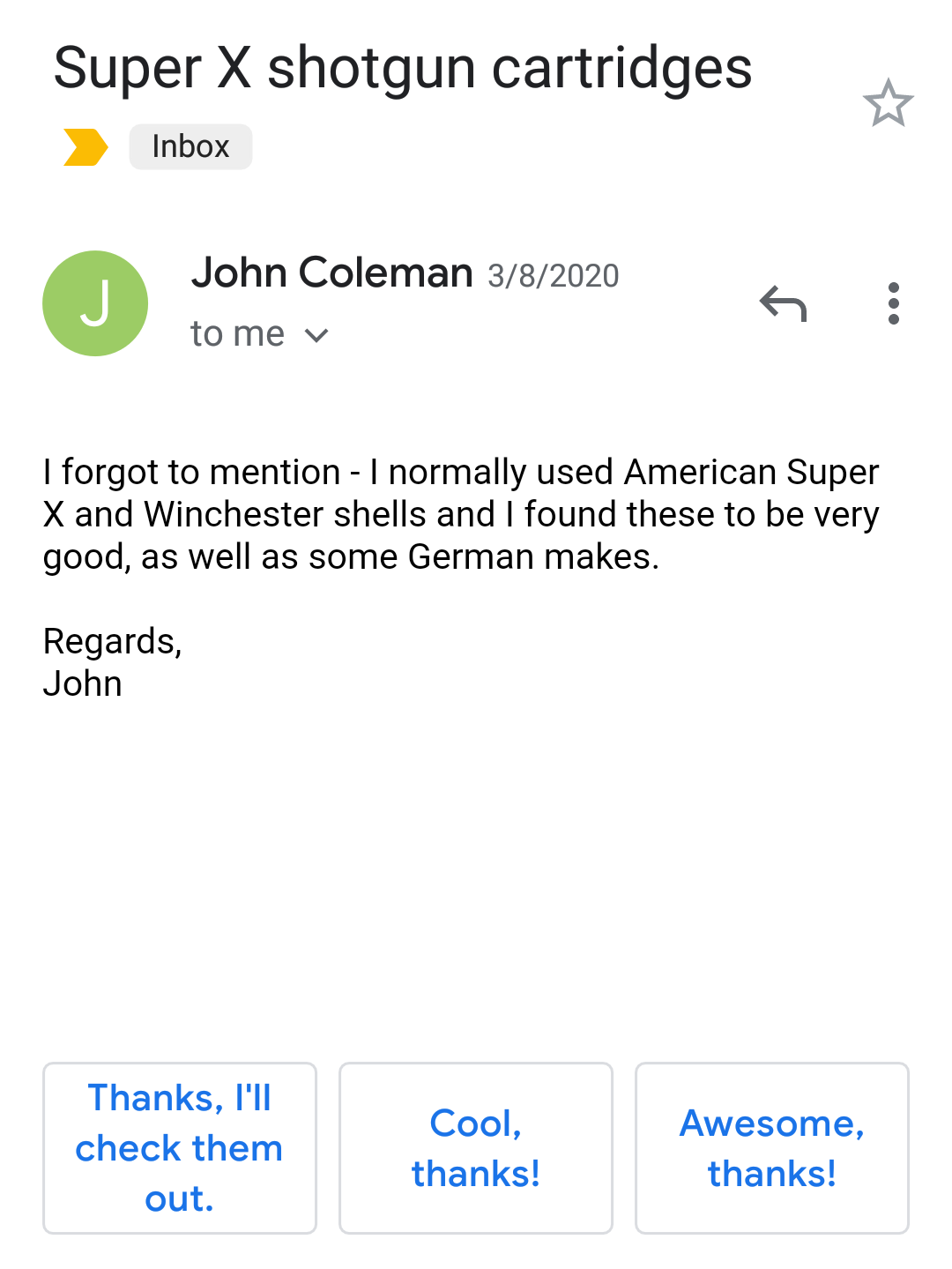
Task: Select the "Awesome, thanks!" suggested reply
Action: pyautogui.click(x=772, y=1147)
